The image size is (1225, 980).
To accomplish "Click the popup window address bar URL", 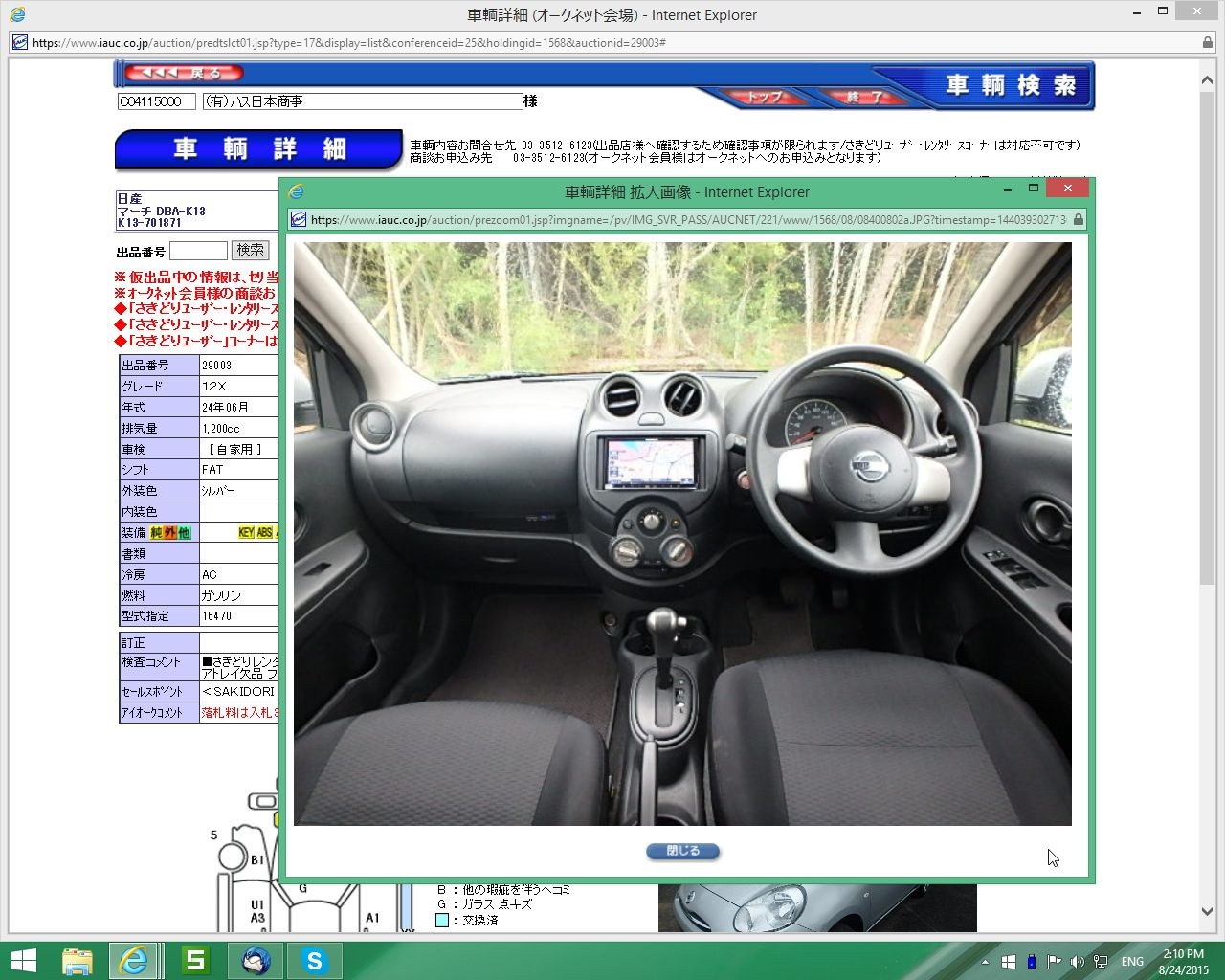I will (687, 219).
